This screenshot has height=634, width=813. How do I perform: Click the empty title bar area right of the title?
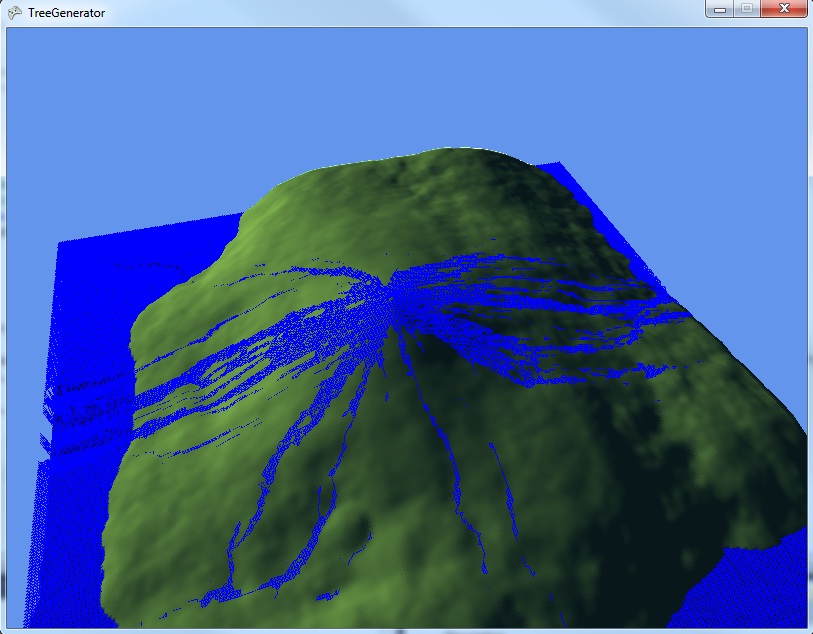coord(400,12)
